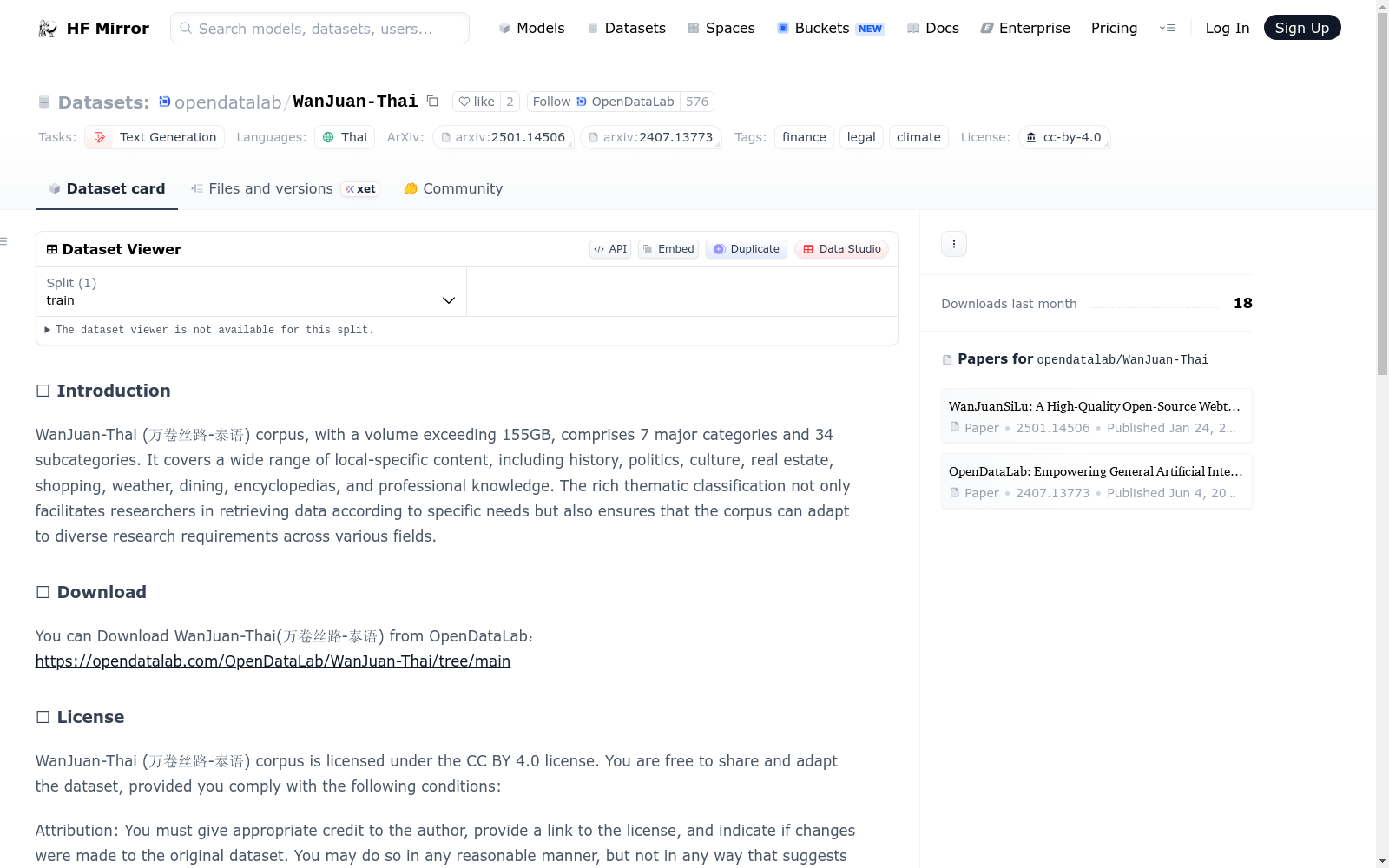Click the Dataset Viewer table icon
The image size is (1389, 868).
click(52, 249)
